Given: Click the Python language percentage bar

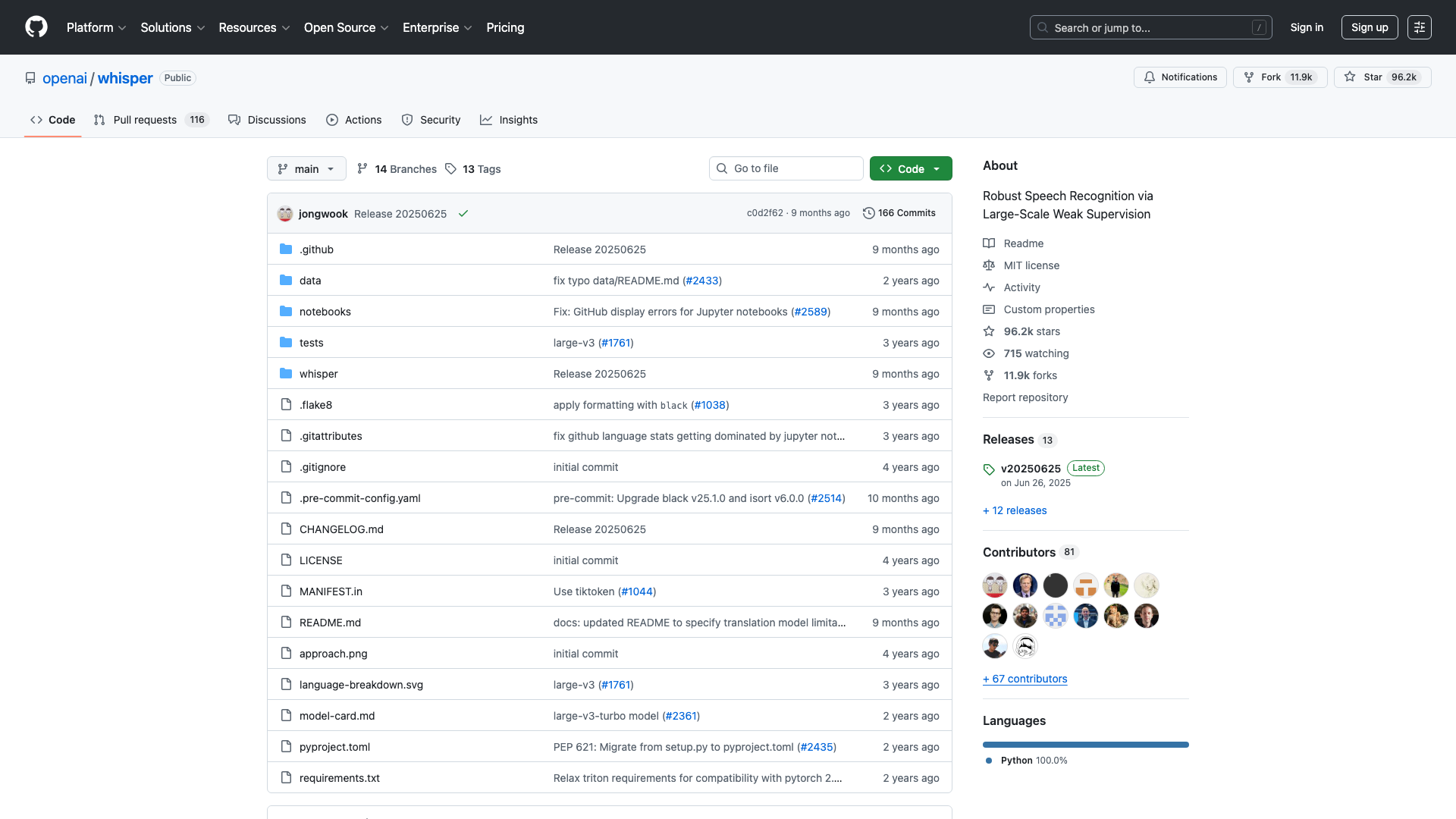Looking at the screenshot, I should pyautogui.click(x=1085, y=745).
